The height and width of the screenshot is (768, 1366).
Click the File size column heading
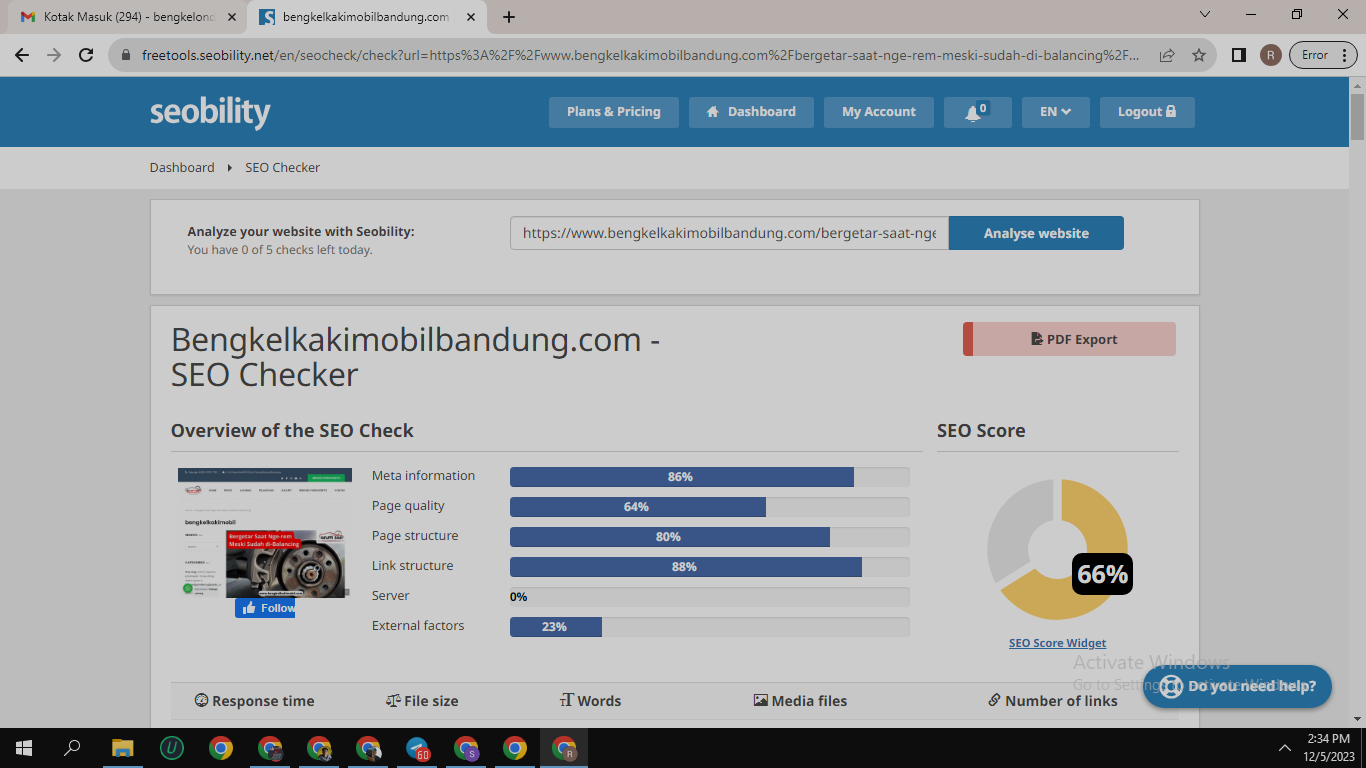[422, 701]
